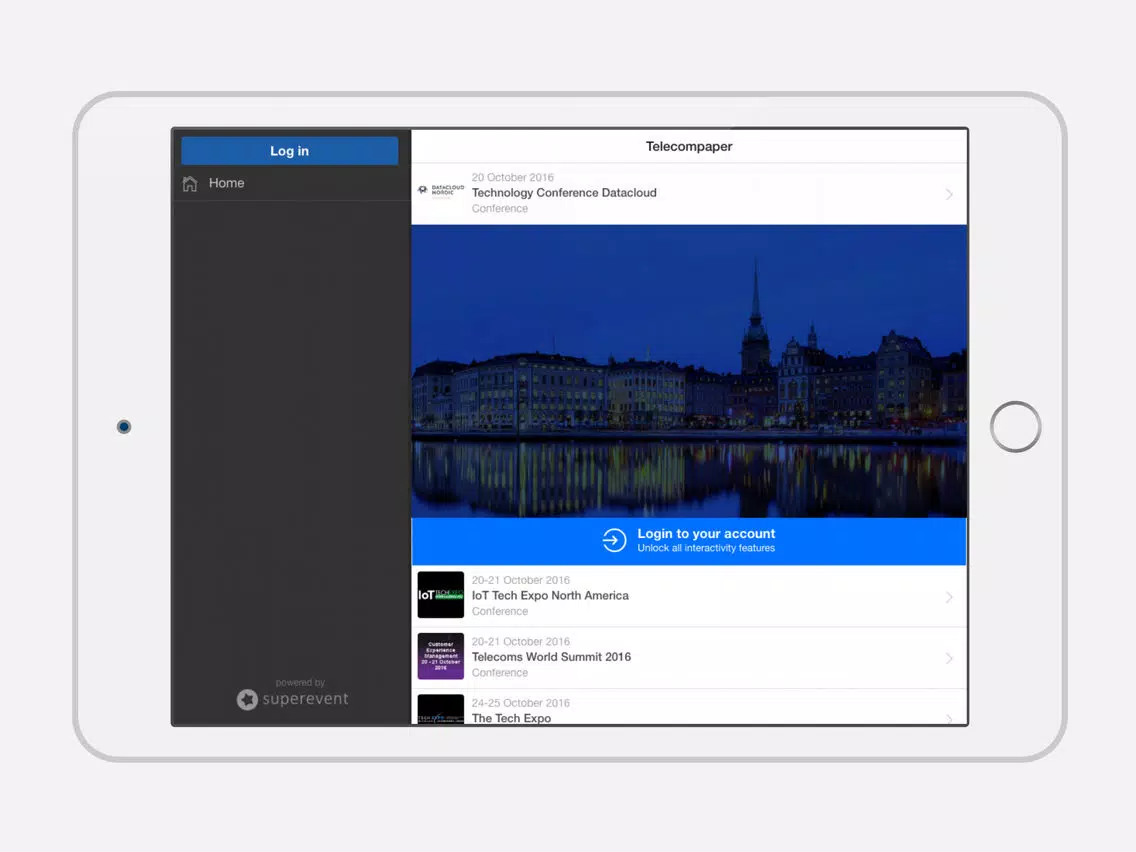Open The Tech Expo event
The height and width of the screenshot is (852, 1136).
tap(511, 718)
